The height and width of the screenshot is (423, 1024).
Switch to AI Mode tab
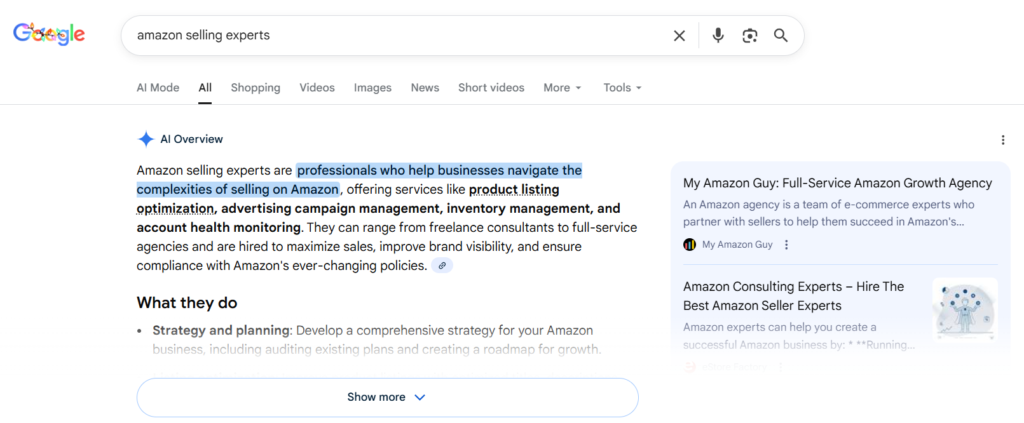tap(157, 87)
